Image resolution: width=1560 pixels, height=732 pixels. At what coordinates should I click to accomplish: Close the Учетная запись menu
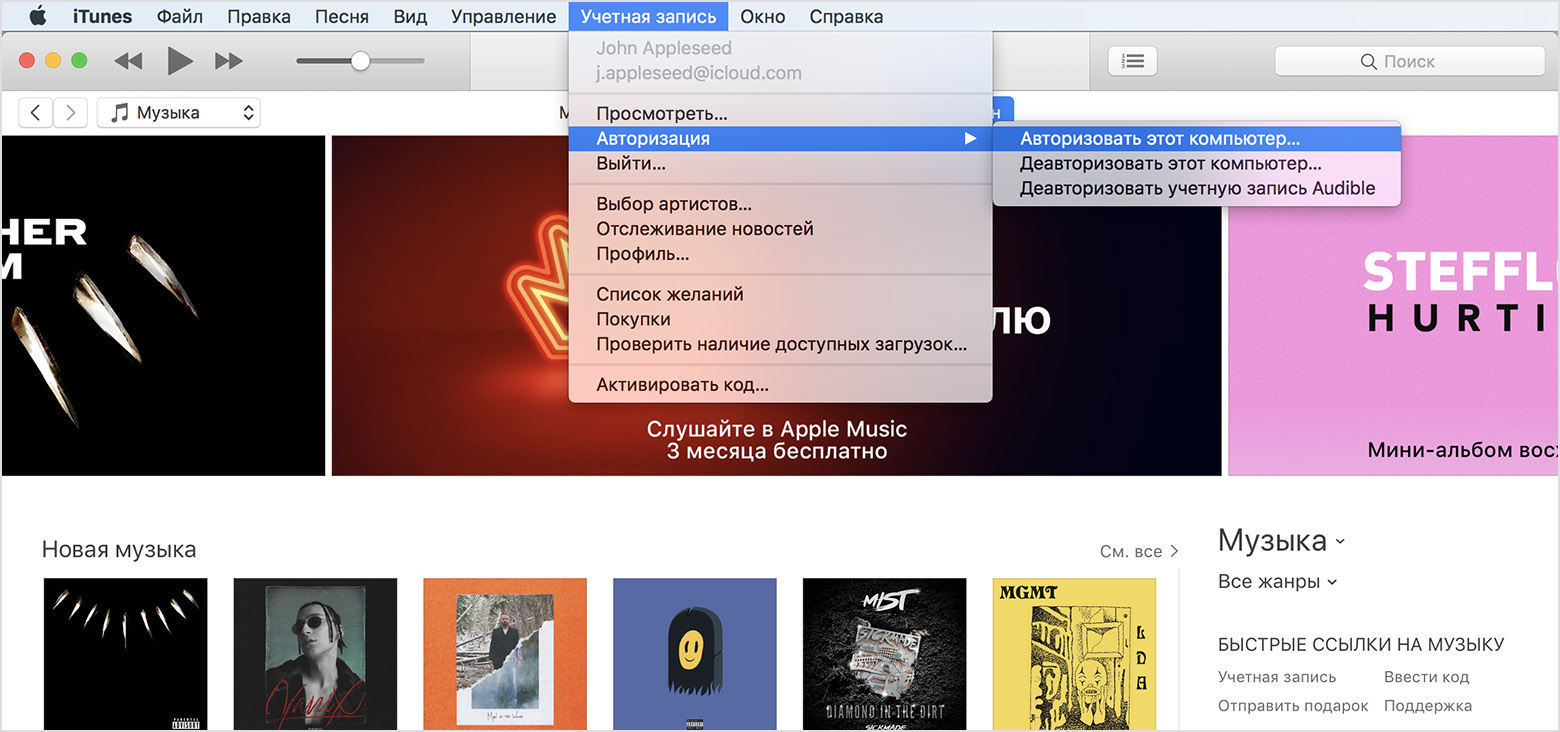648,16
